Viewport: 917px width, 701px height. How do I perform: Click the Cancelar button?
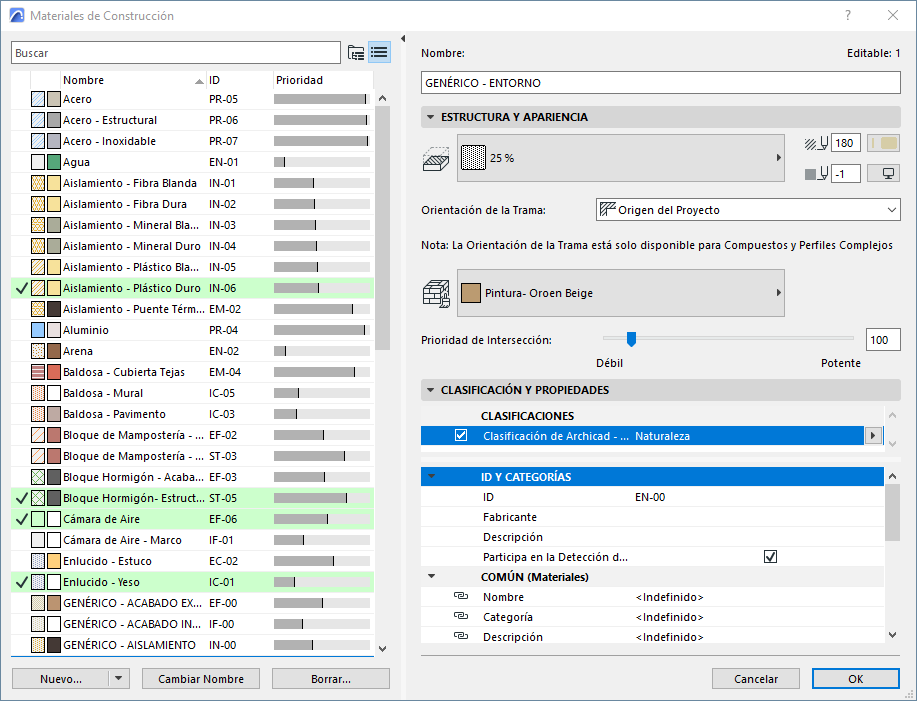pos(756,679)
